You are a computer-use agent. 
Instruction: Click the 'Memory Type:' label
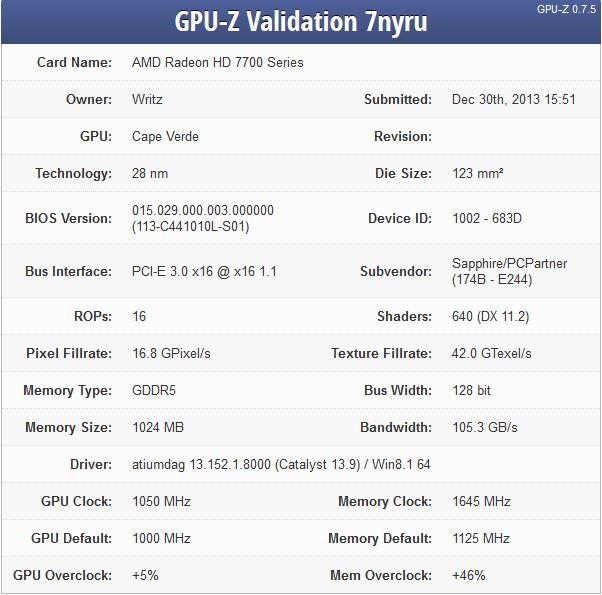pos(68,390)
